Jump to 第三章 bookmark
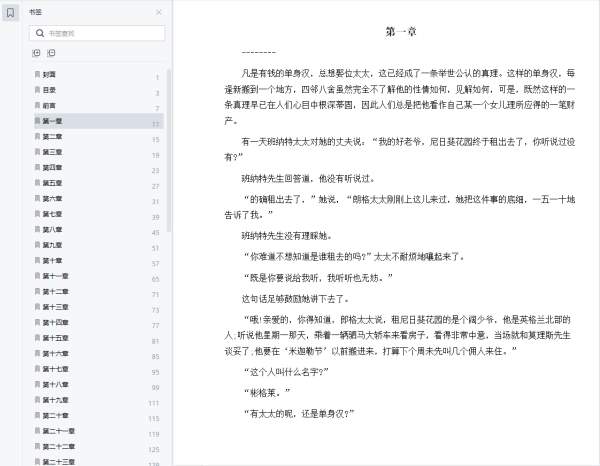The image size is (600, 466). [x=99, y=152]
